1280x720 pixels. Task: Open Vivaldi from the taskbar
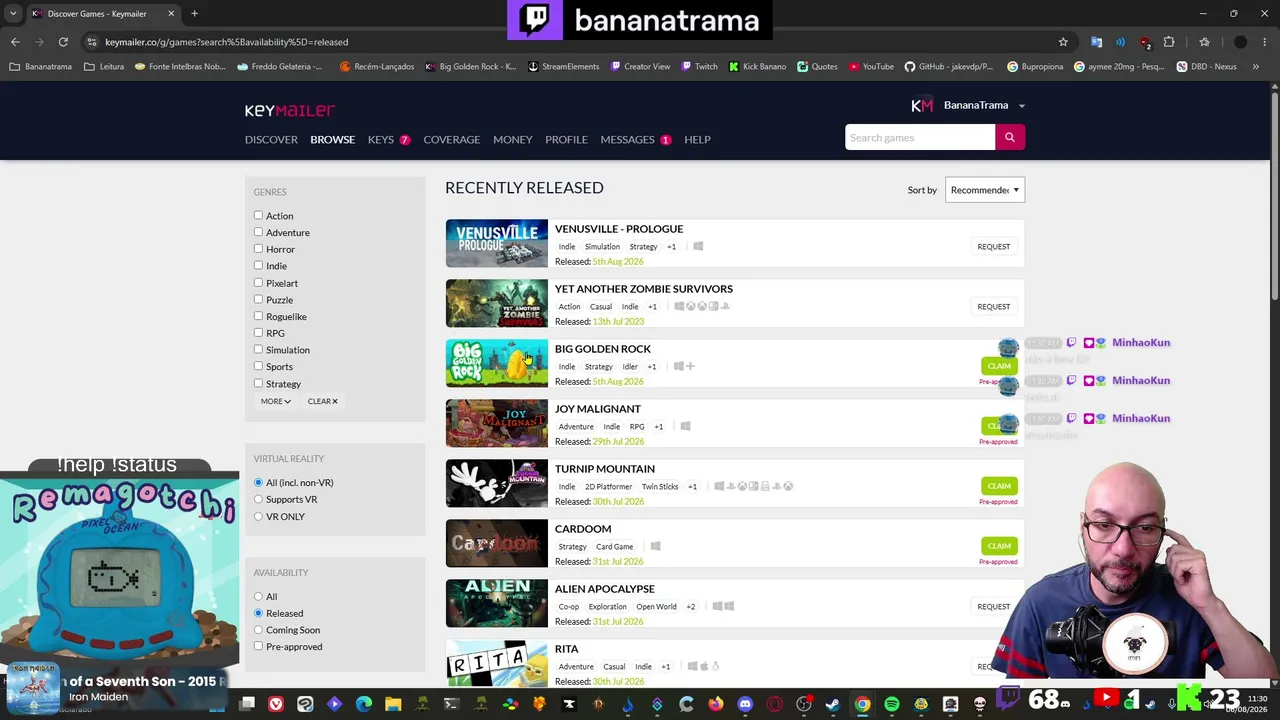pyautogui.click(x=276, y=704)
